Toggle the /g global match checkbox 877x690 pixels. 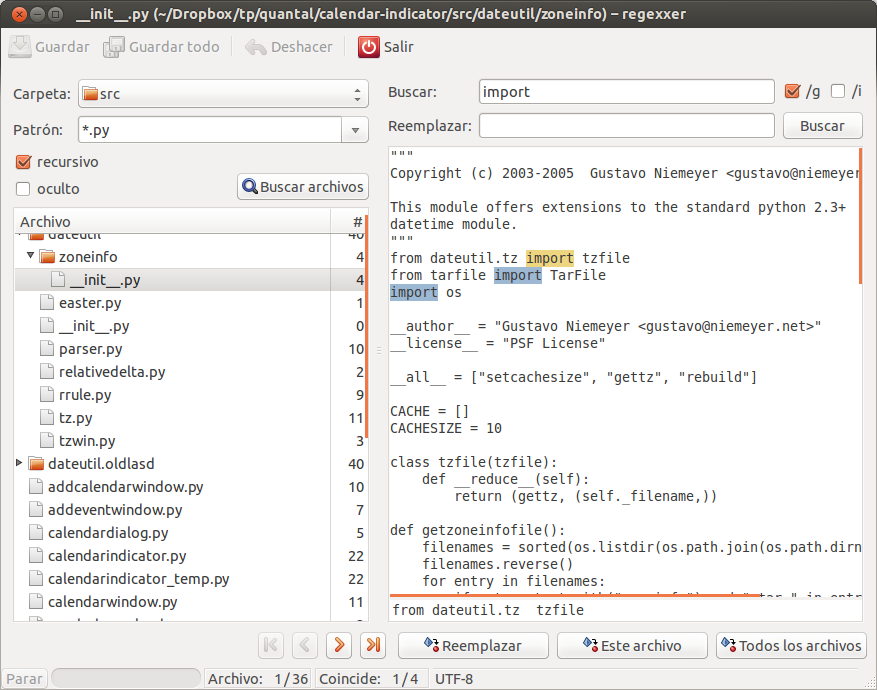792,91
